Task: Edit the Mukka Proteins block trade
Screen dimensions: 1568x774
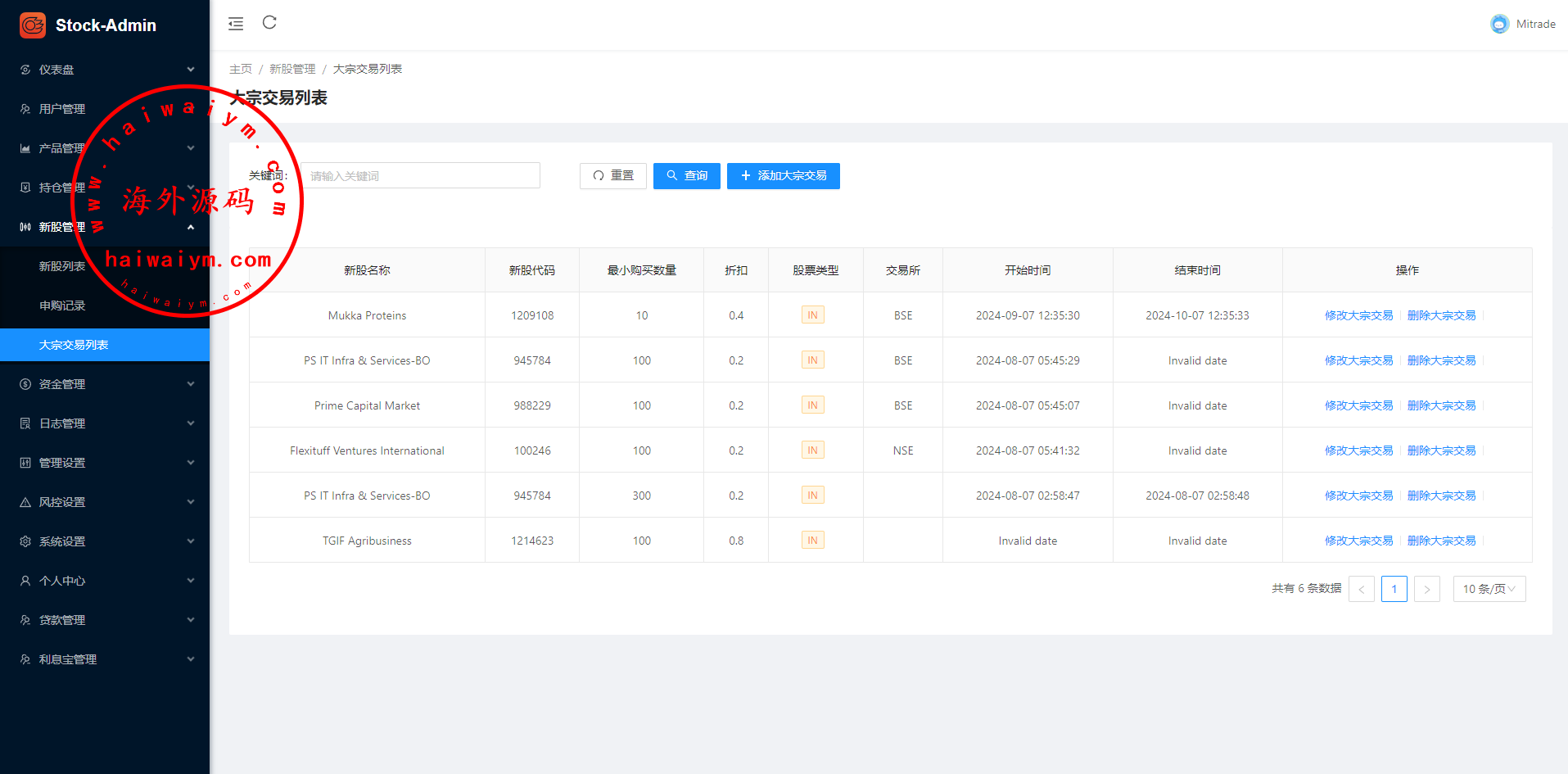Action: 1358,315
